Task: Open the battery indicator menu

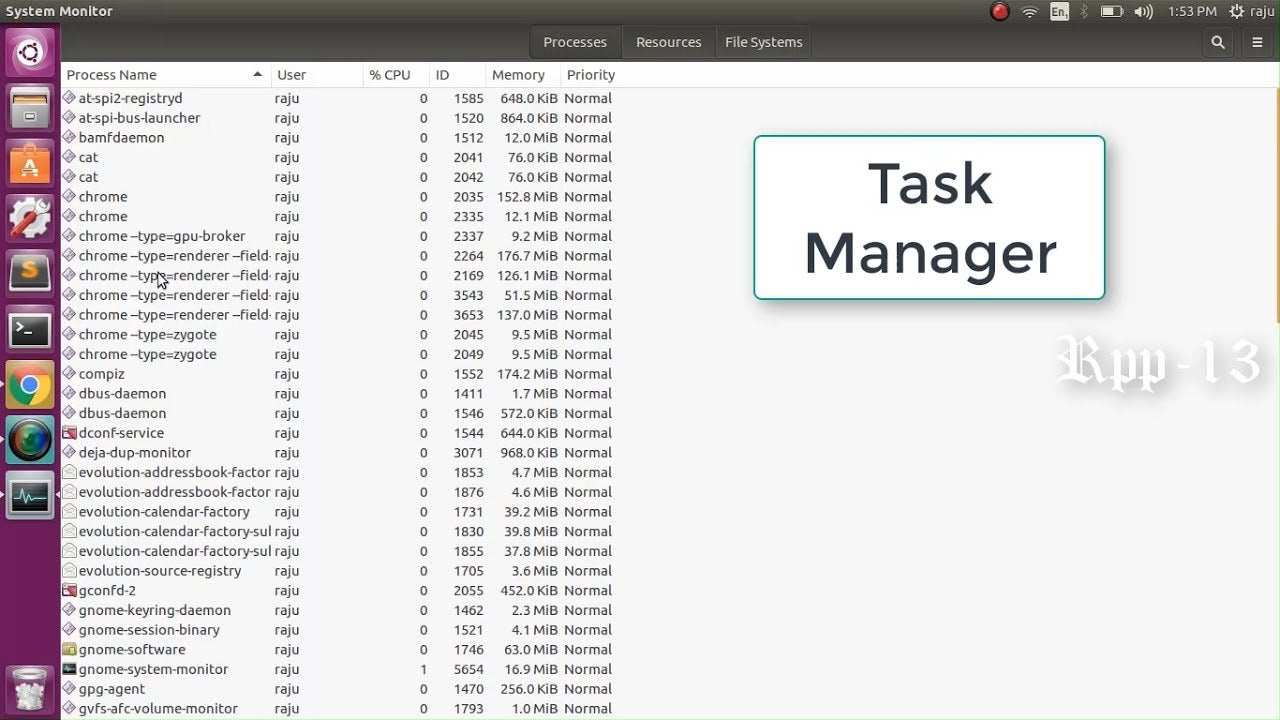Action: click(x=1112, y=11)
